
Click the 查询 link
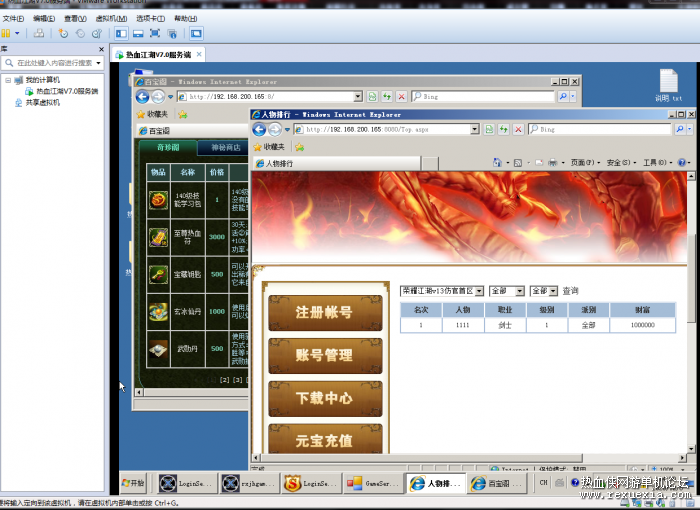tap(570, 291)
